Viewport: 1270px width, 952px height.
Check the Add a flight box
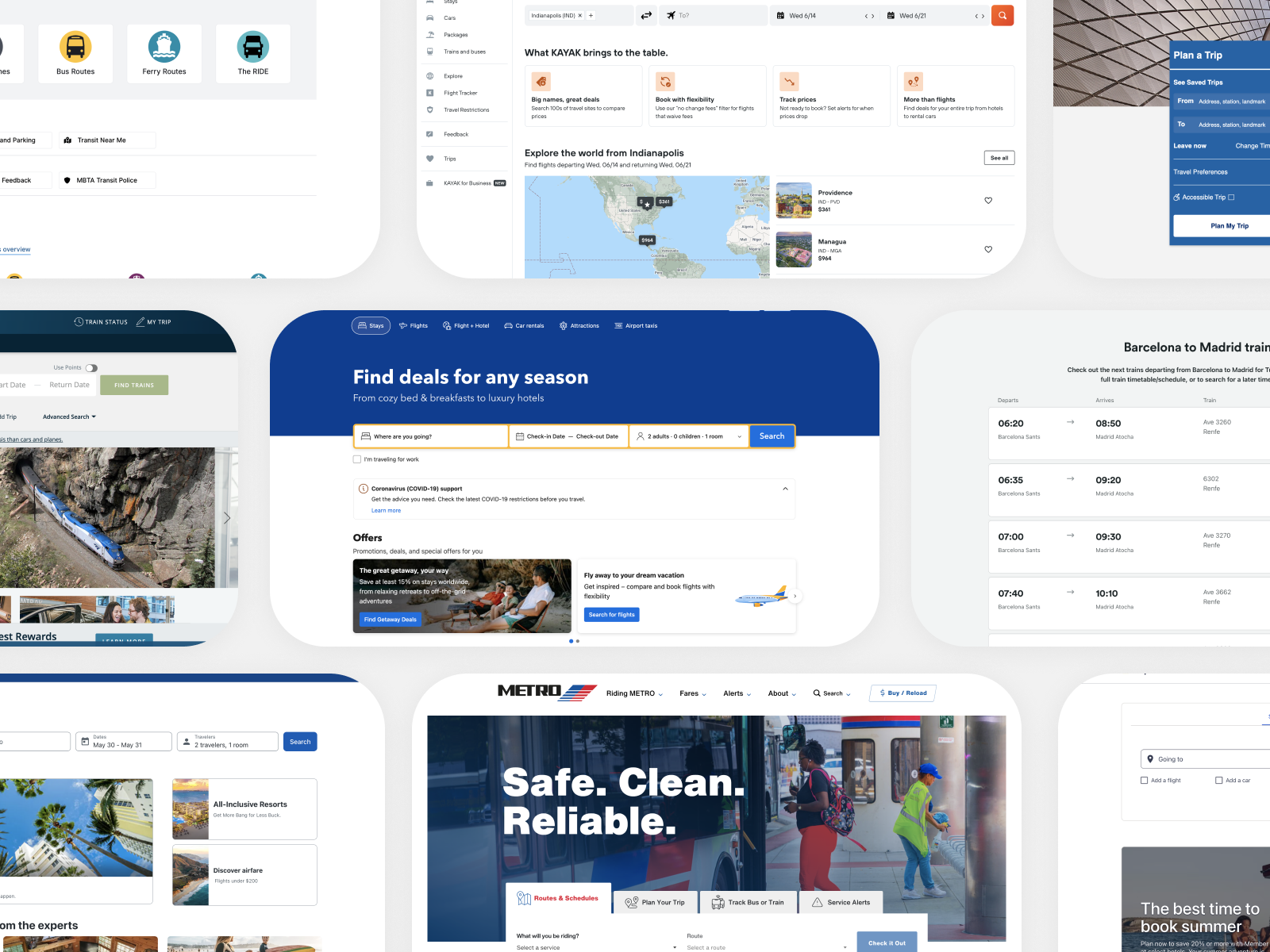coord(1145,781)
